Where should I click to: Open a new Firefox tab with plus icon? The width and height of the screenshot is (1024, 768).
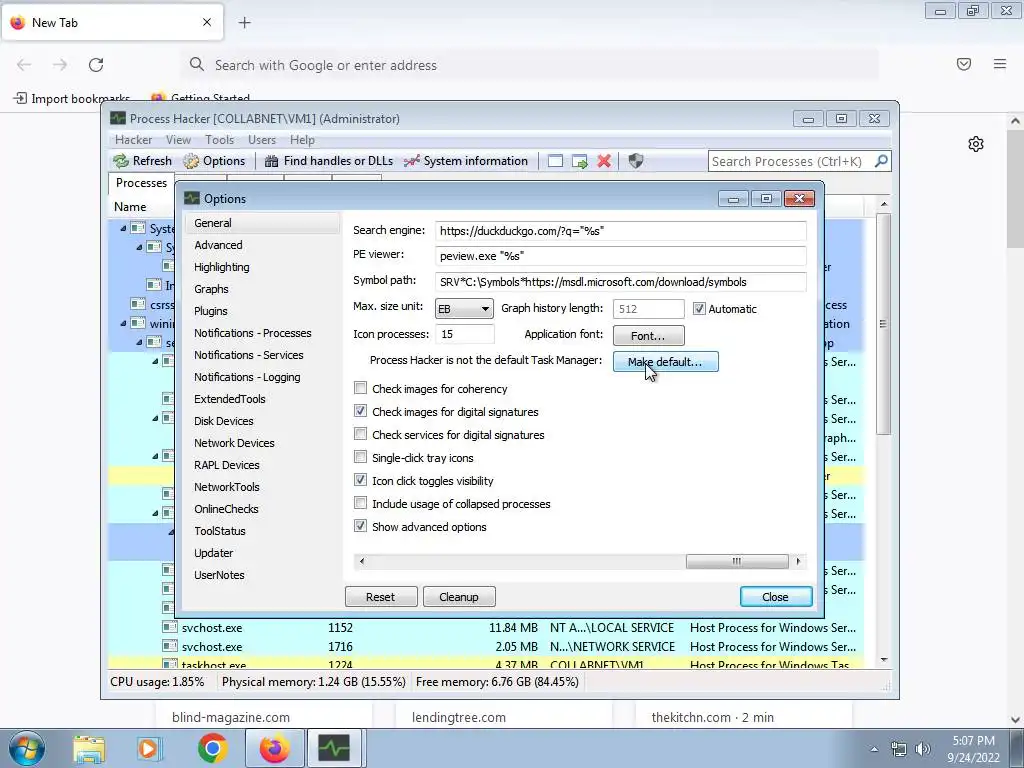[x=244, y=23]
